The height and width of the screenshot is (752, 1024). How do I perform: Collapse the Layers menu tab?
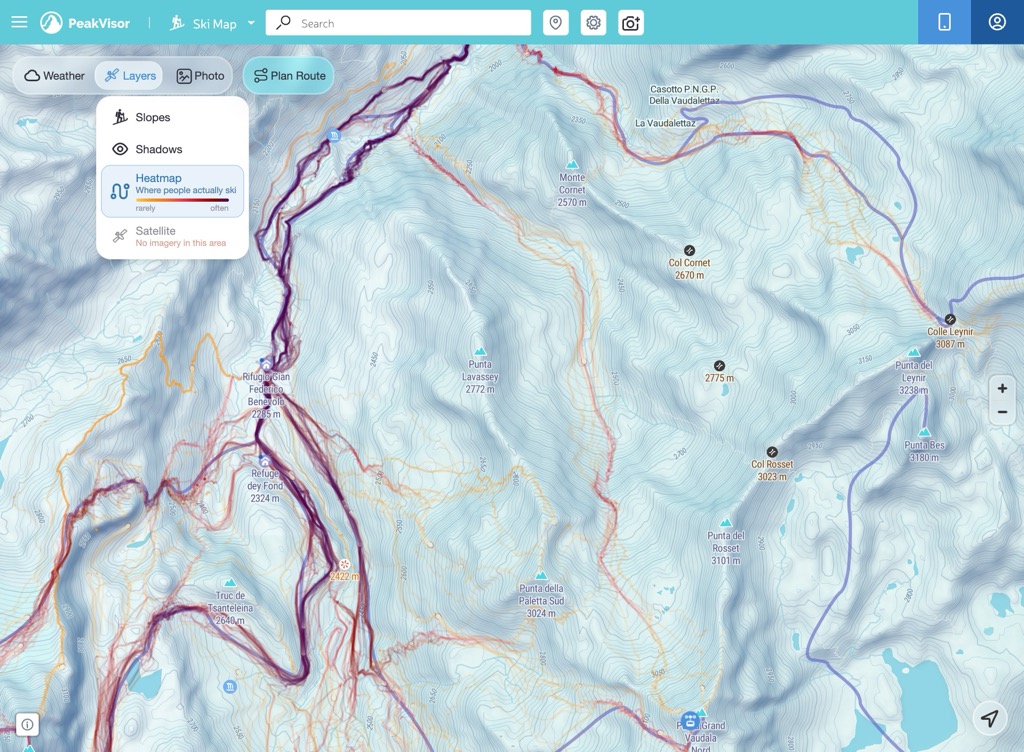point(130,76)
